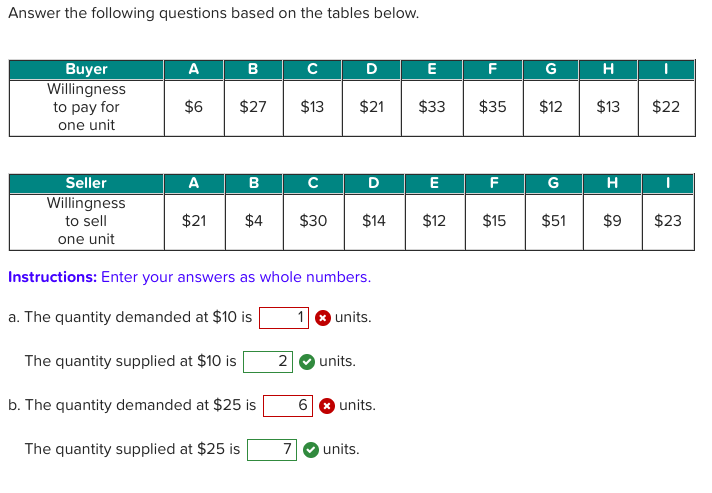The height and width of the screenshot is (493, 712).
Task: Click the red X icon for $25 demand
Action: (326, 406)
